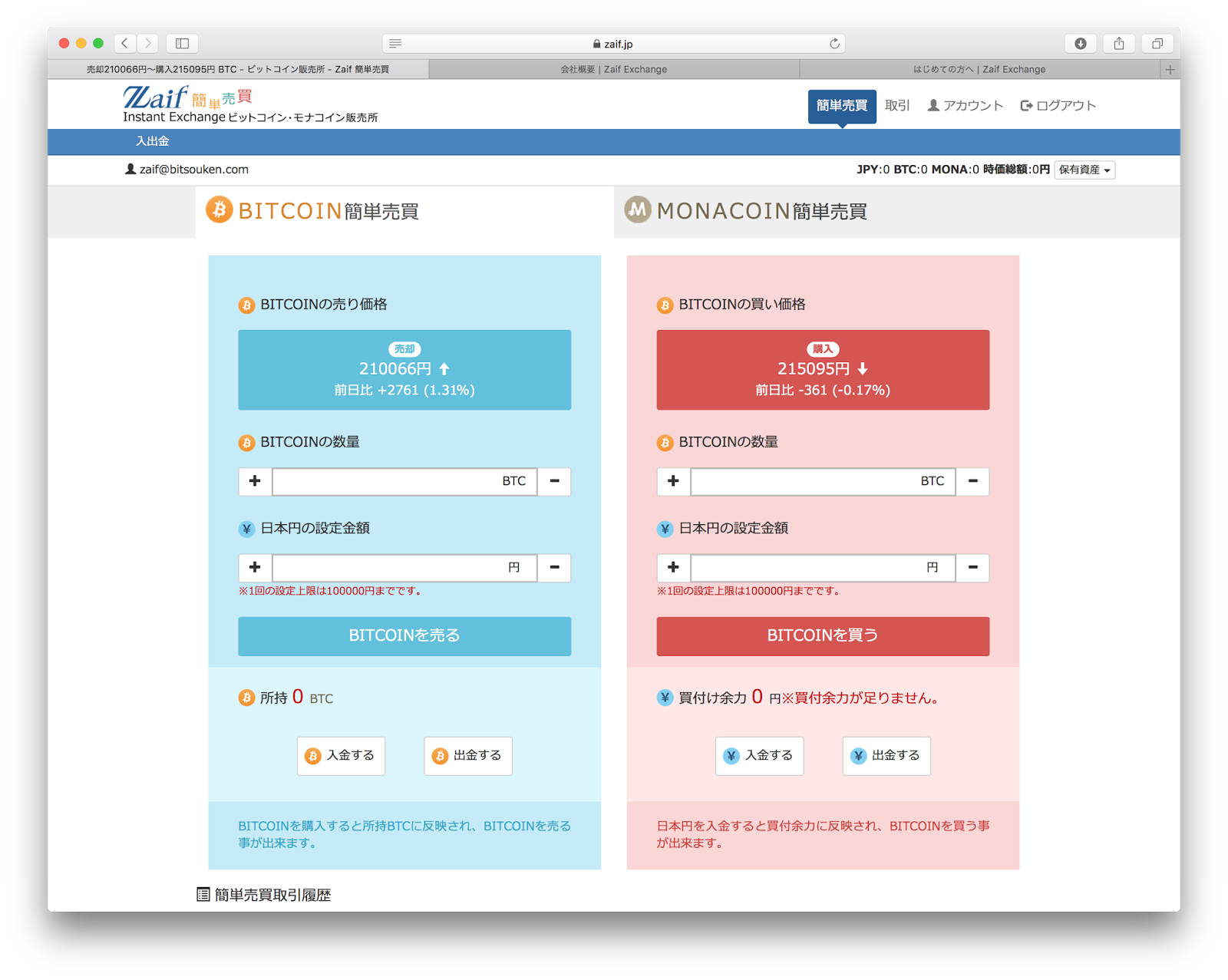
Task: Click the buy-side BTC quantity field
Action: pyautogui.click(x=823, y=481)
